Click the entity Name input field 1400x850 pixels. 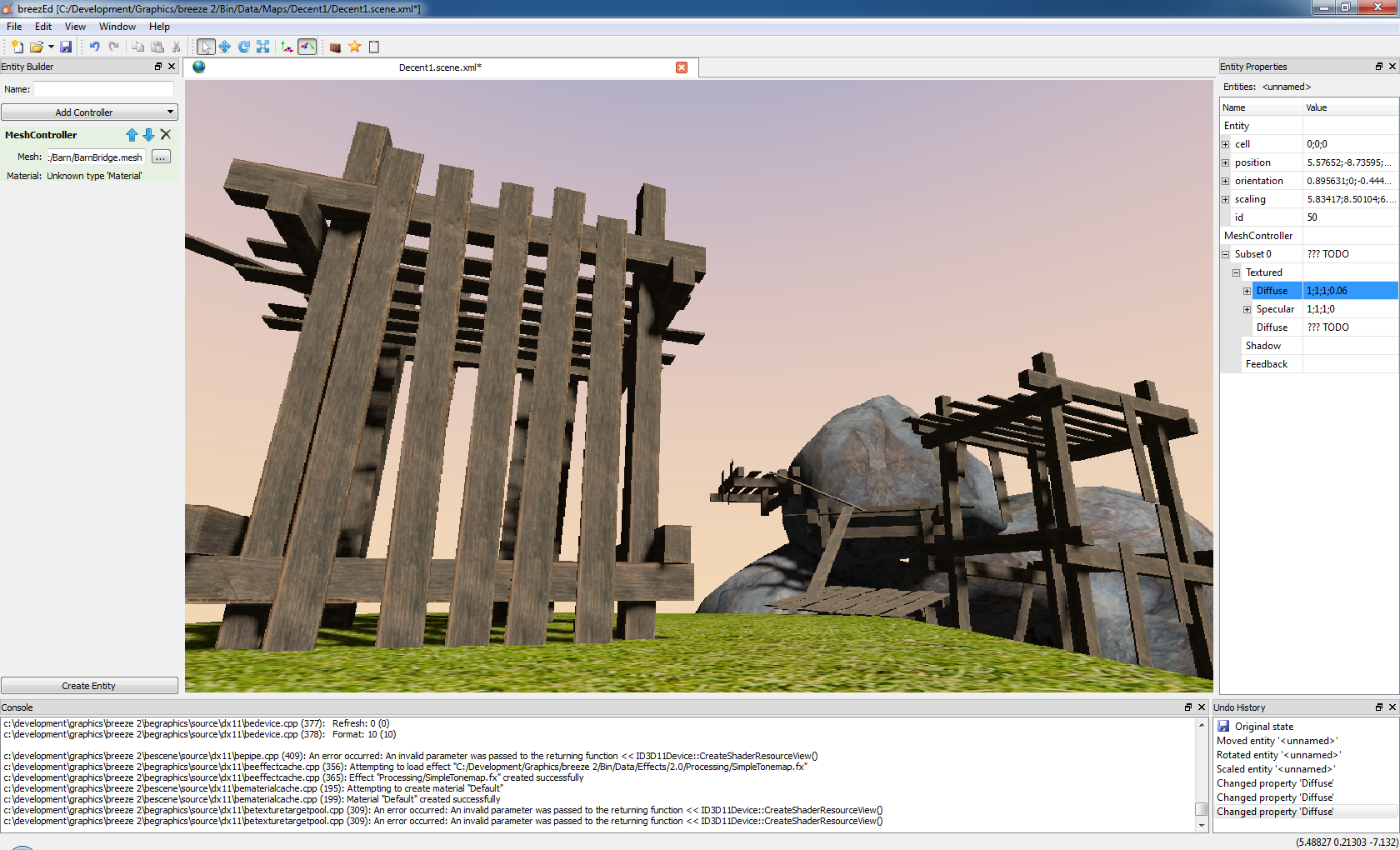coord(103,89)
